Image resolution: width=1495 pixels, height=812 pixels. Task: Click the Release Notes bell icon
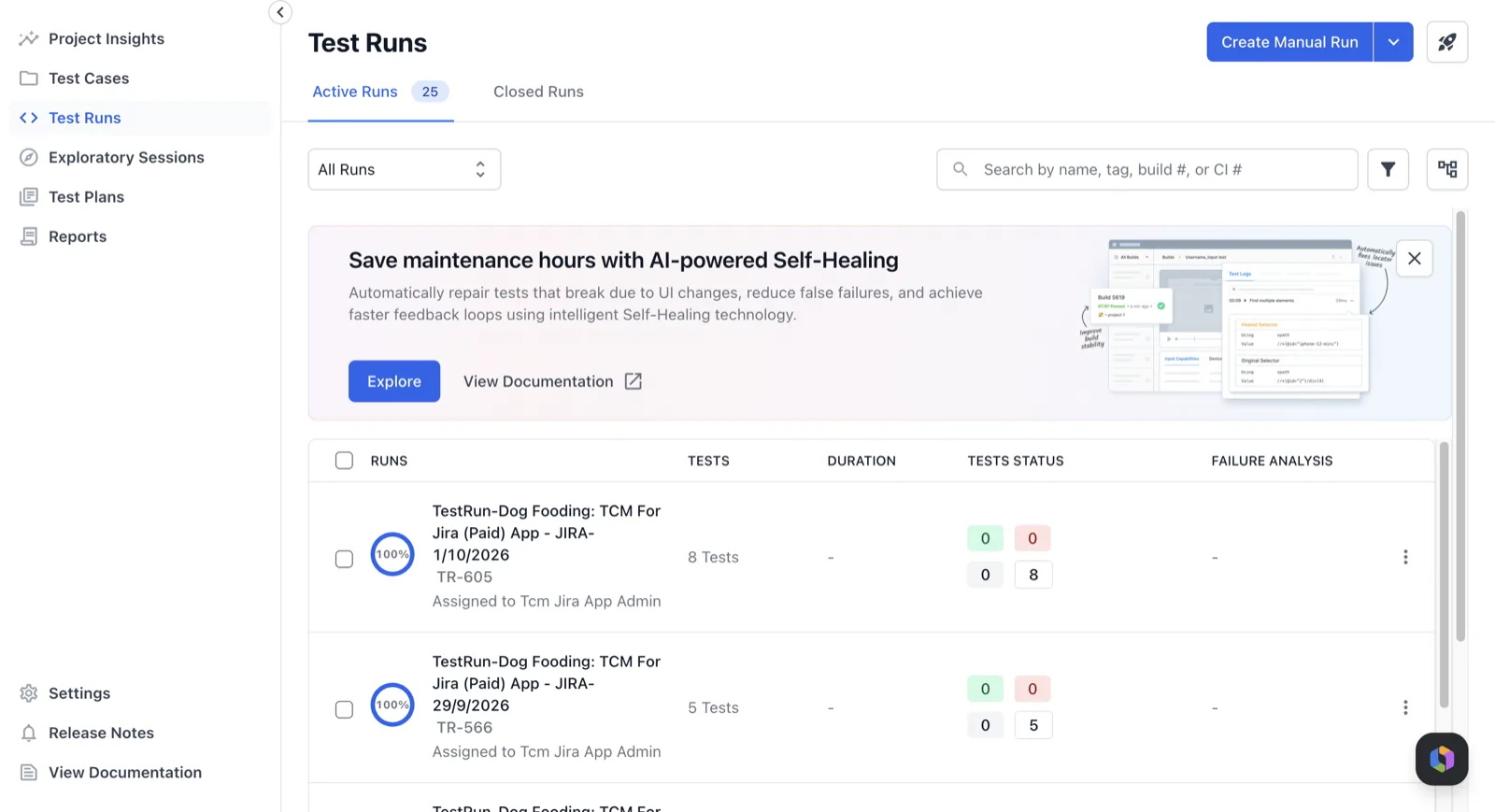click(29, 733)
